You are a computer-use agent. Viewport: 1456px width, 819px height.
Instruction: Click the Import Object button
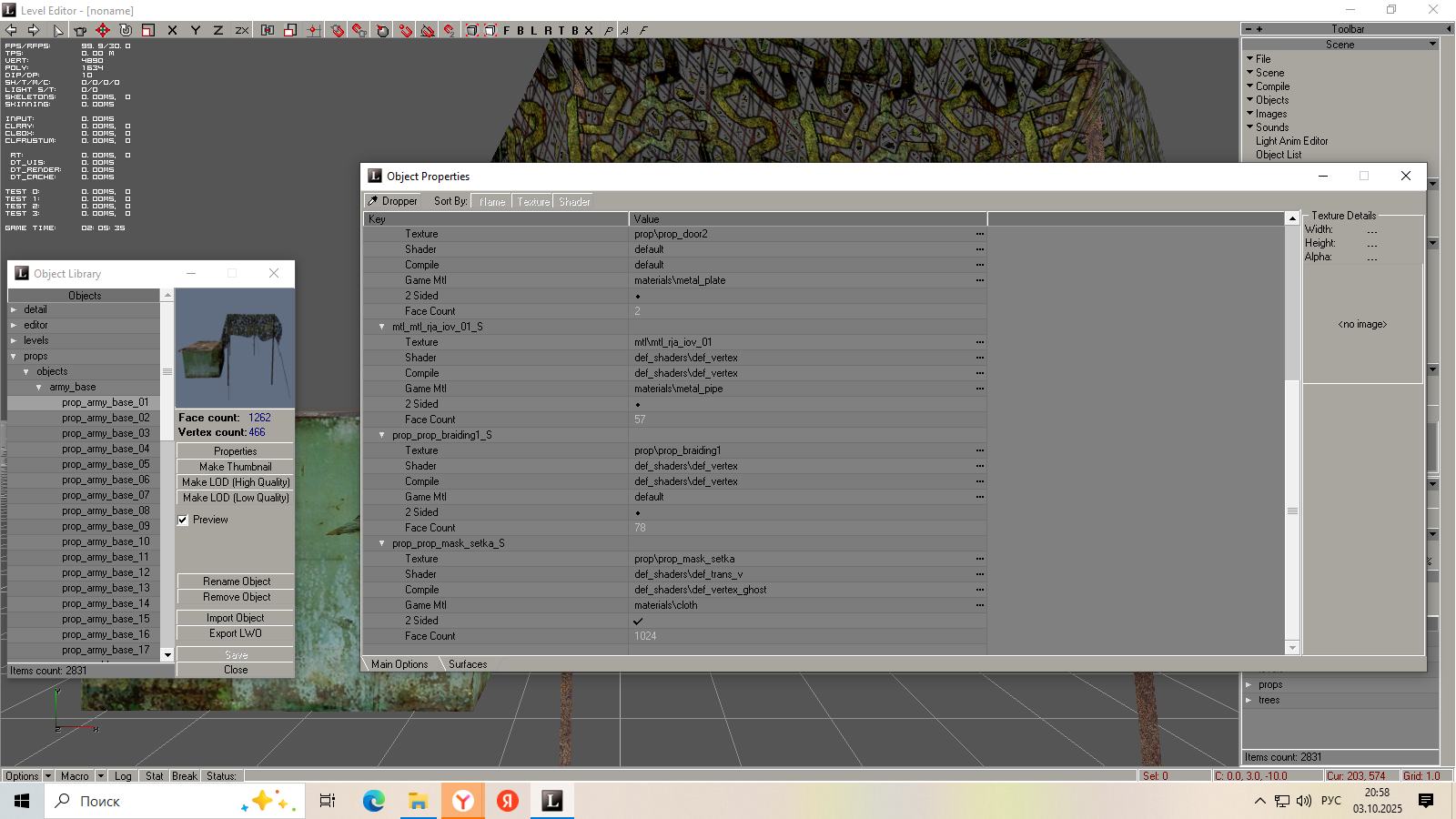tap(235, 618)
